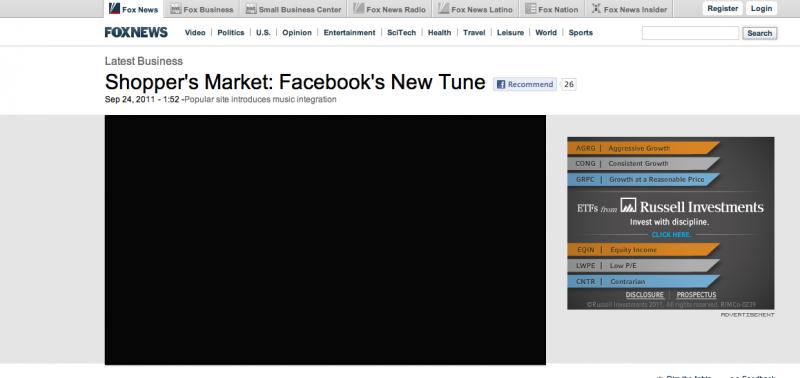
Task: Open the Sports section
Action: click(581, 33)
